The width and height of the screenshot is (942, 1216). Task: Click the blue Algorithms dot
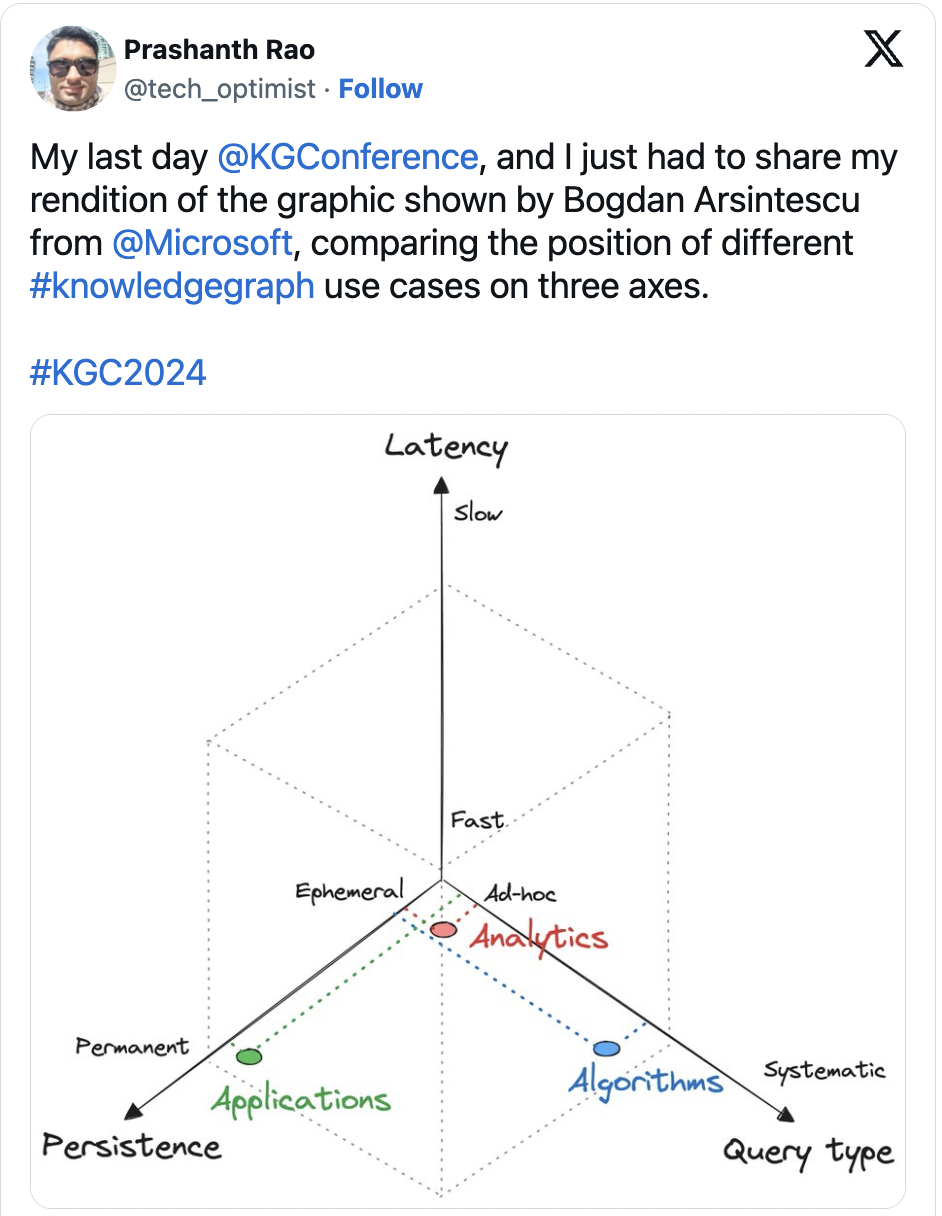[606, 1049]
